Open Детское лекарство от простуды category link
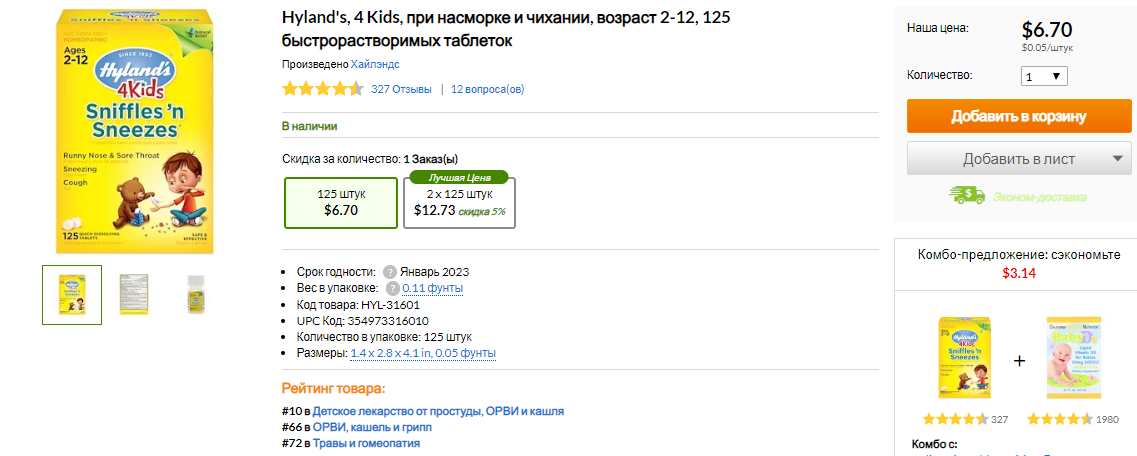1137x456 pixels. (x=438, y=411)
